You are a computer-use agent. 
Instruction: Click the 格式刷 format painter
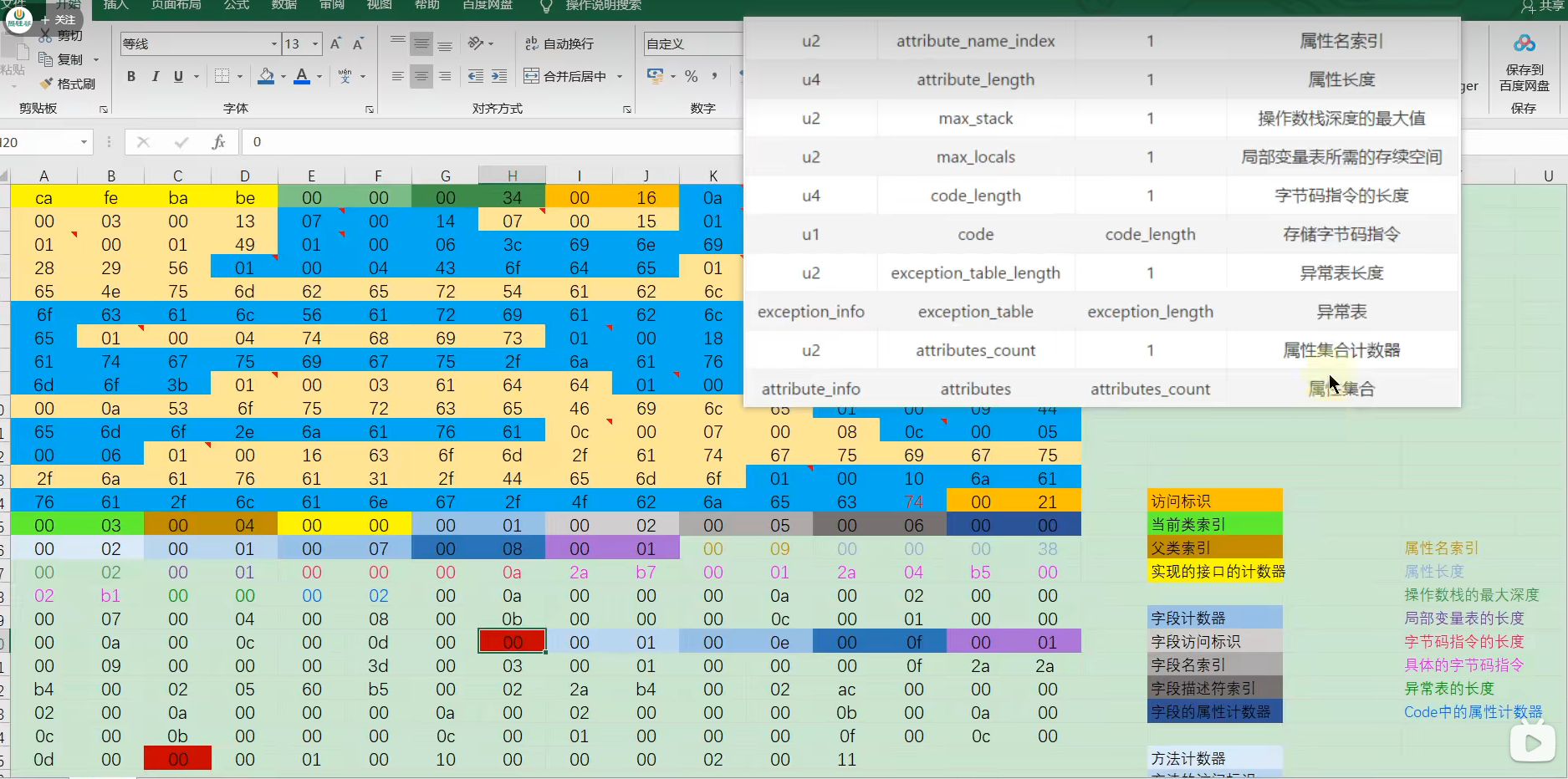click(x=68, y=84)
